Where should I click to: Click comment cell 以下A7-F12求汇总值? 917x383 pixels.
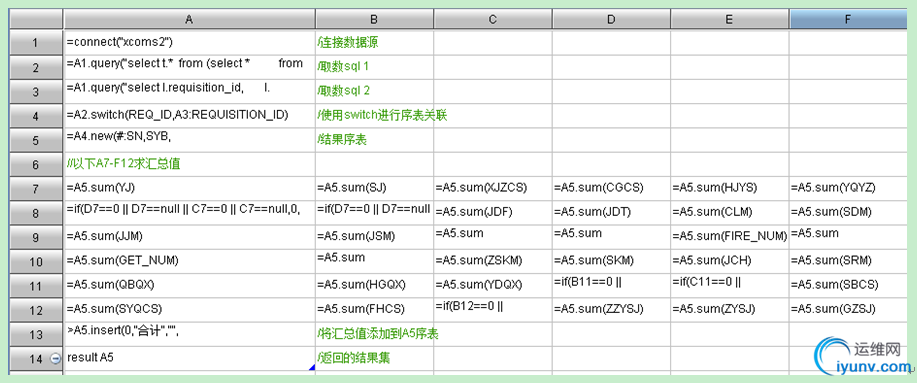[x=189, y=165]
